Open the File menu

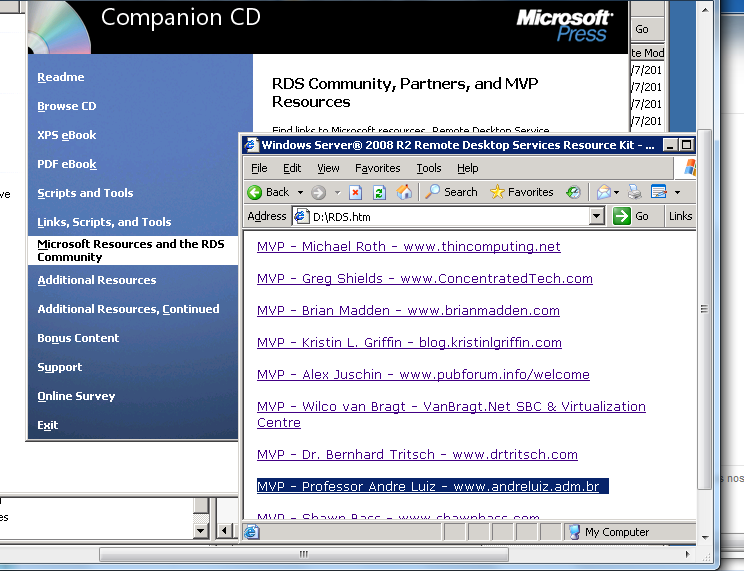[x=259, y=168]
